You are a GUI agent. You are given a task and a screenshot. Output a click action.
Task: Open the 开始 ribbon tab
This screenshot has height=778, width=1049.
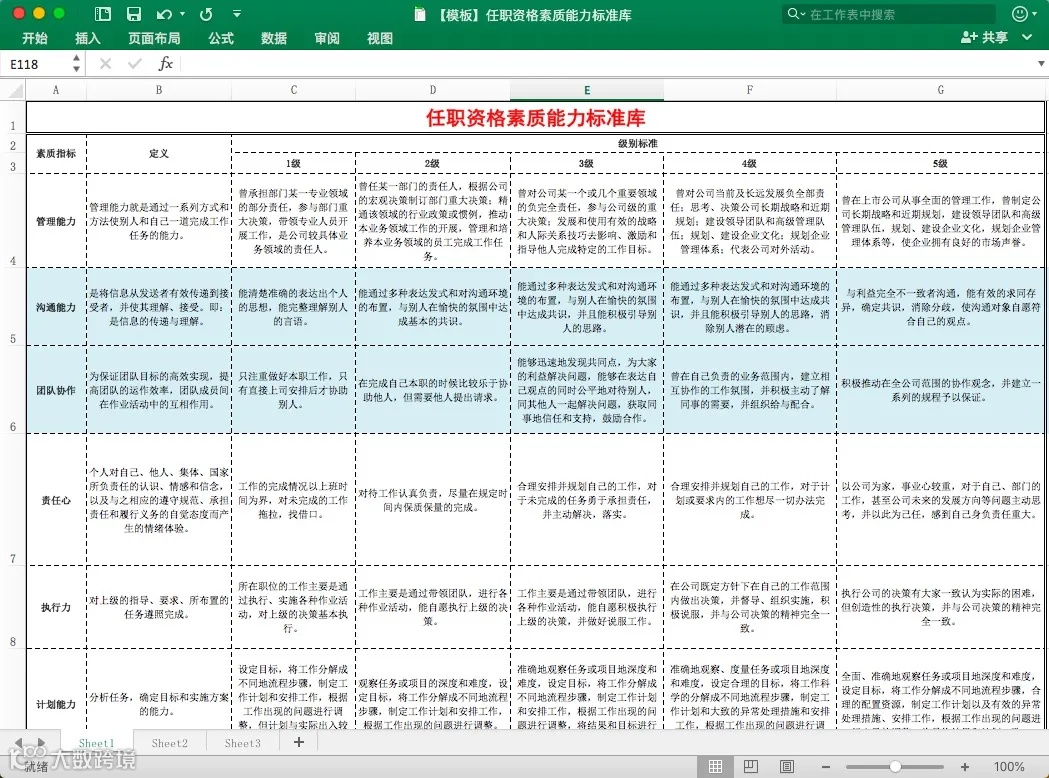point(35,38)
